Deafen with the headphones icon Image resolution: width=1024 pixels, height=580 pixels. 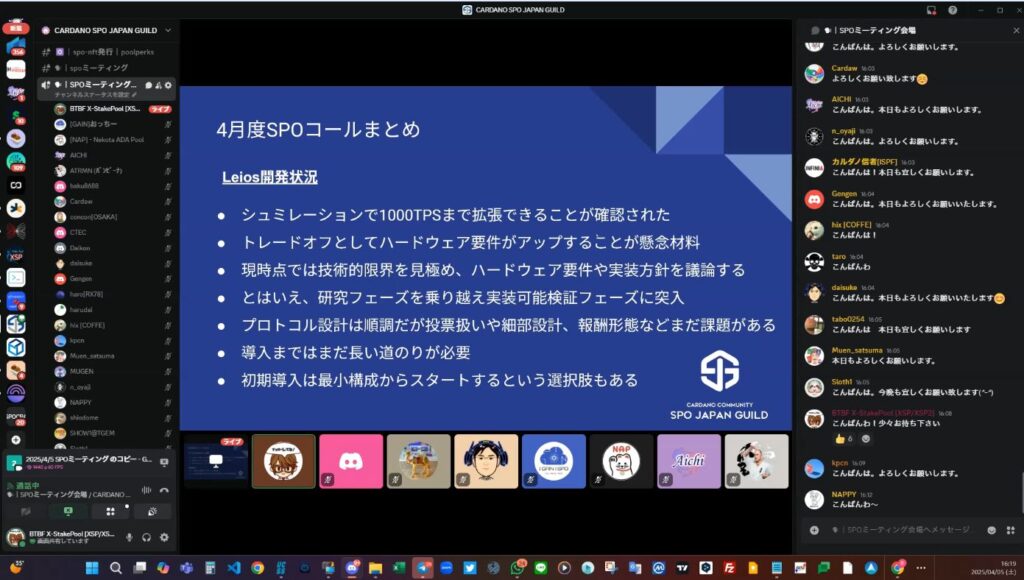coord(146,537)
